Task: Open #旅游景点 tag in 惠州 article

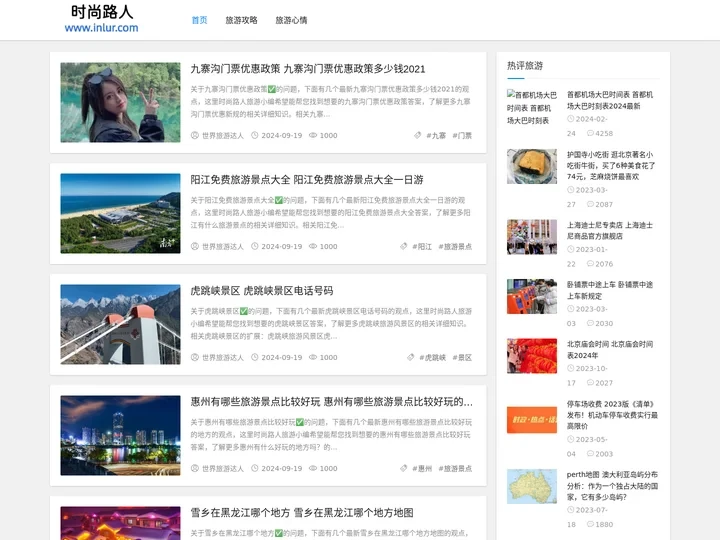Action: 455,468
